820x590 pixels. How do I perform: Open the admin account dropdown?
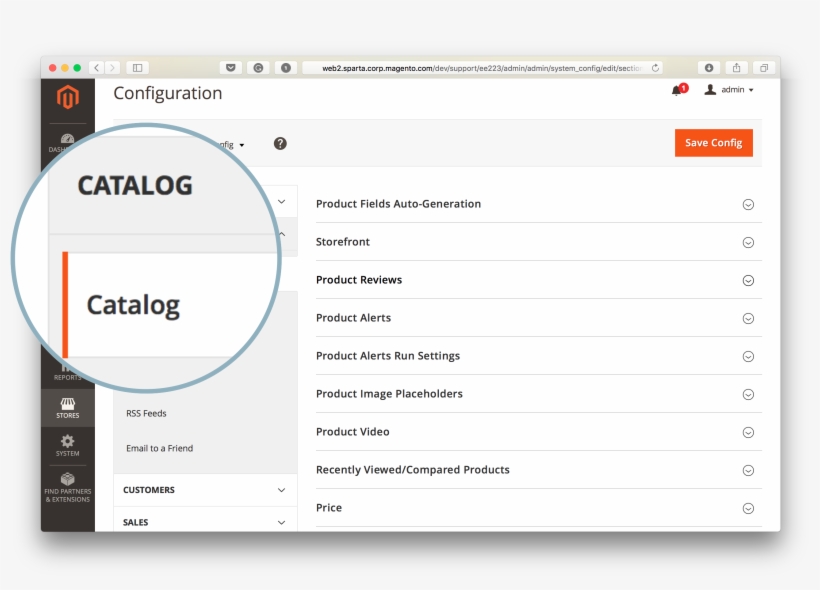pyautogui.click(x=729, y=90)
